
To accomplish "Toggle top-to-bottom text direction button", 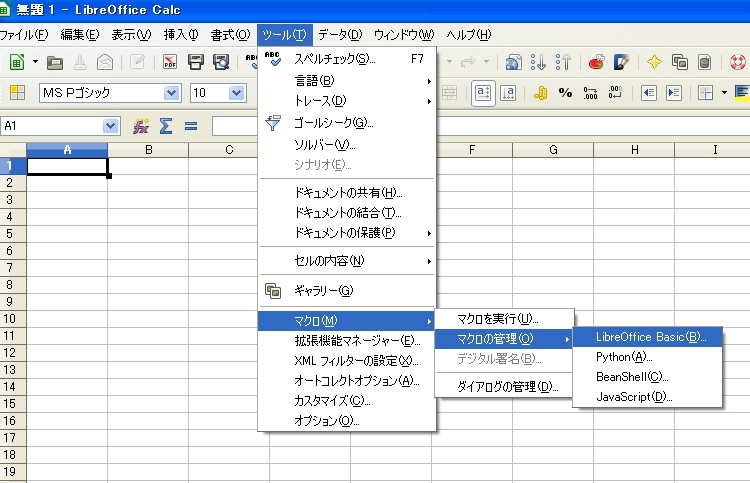I will (507, 93).
